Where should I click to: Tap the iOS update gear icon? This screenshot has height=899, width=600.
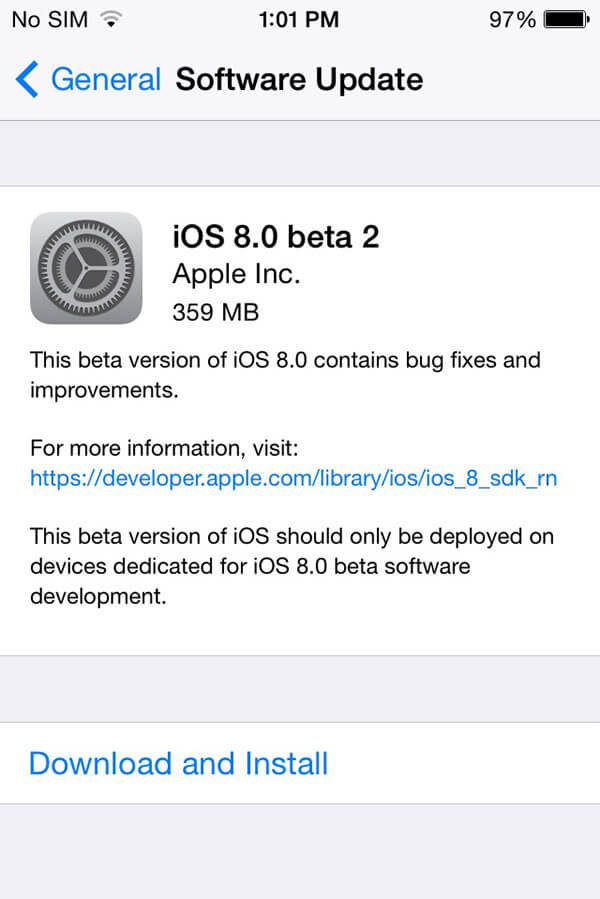point(86,268)
